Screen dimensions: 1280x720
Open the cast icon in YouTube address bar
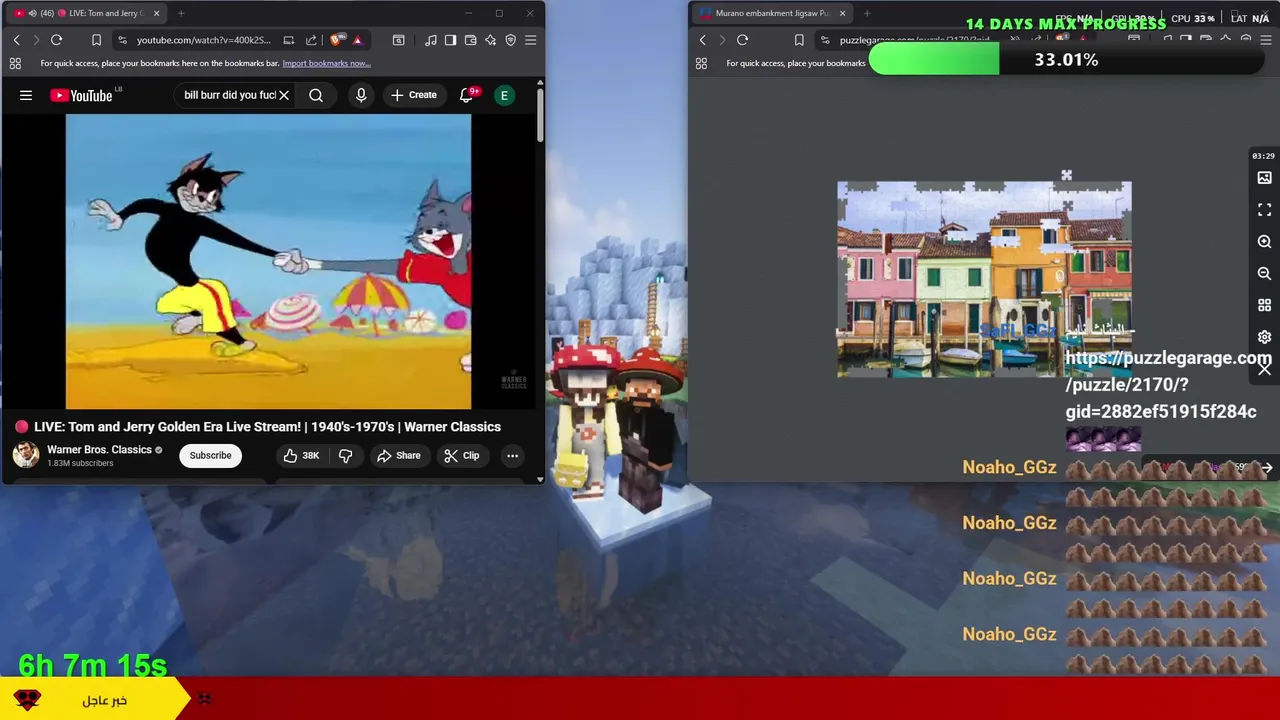click(289, 40)
